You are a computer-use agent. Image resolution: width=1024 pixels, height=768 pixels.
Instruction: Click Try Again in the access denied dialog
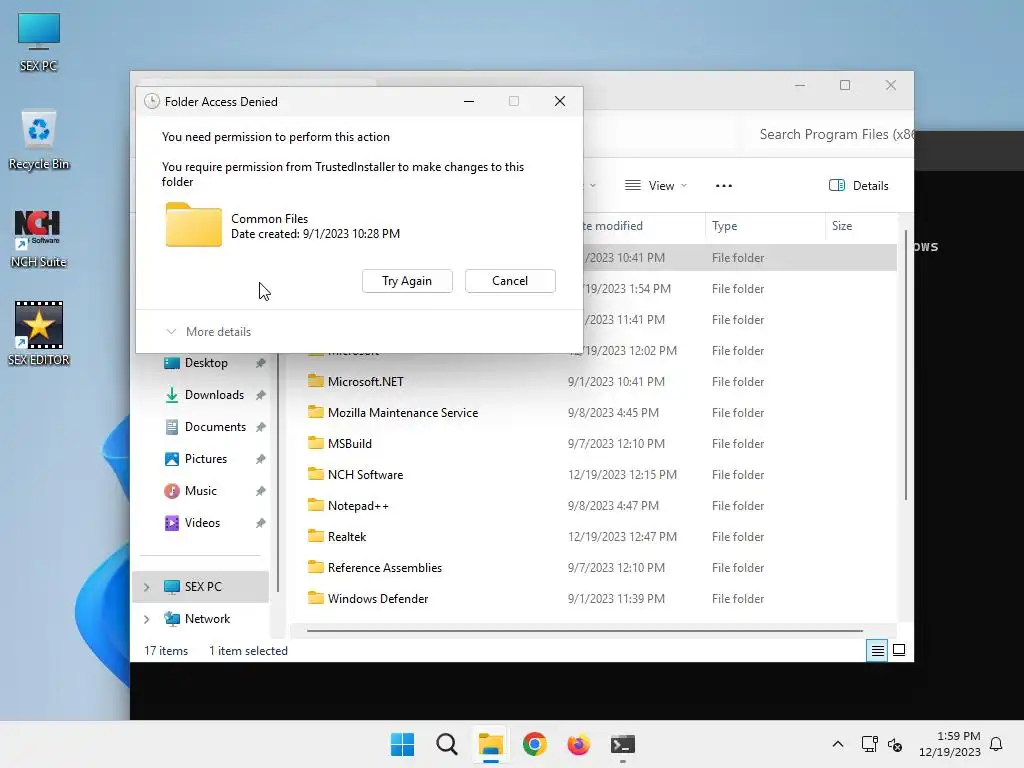407,281
